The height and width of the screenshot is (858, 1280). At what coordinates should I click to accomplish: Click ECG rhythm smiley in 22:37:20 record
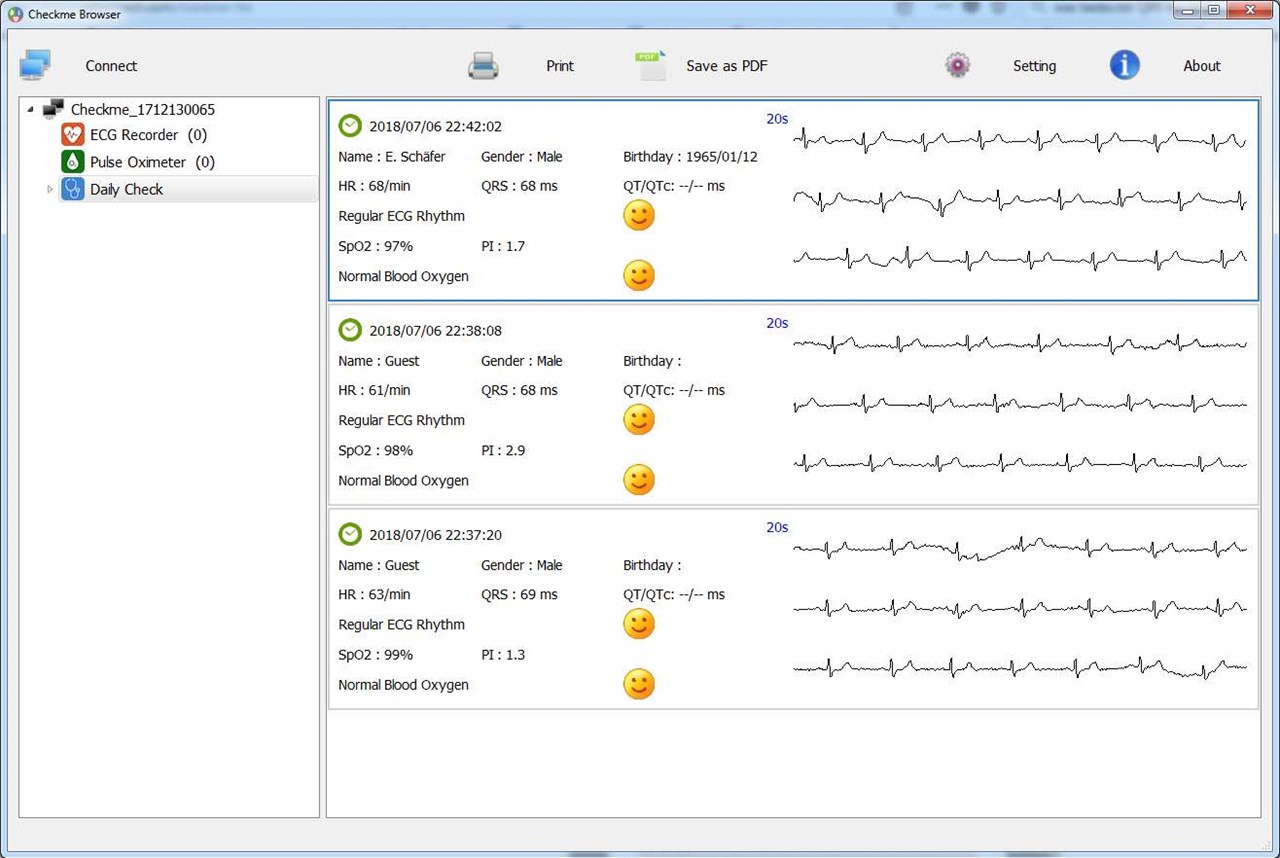coord(639,623)
